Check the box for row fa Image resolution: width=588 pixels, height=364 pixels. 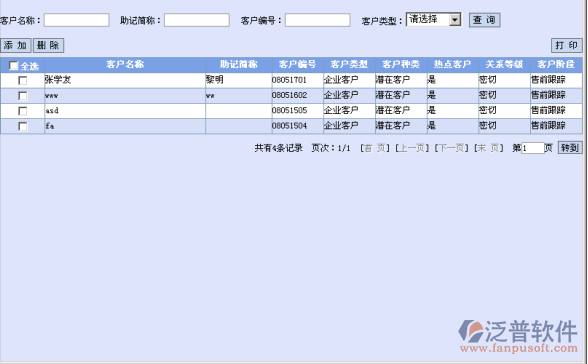click(x=22, y=126)
